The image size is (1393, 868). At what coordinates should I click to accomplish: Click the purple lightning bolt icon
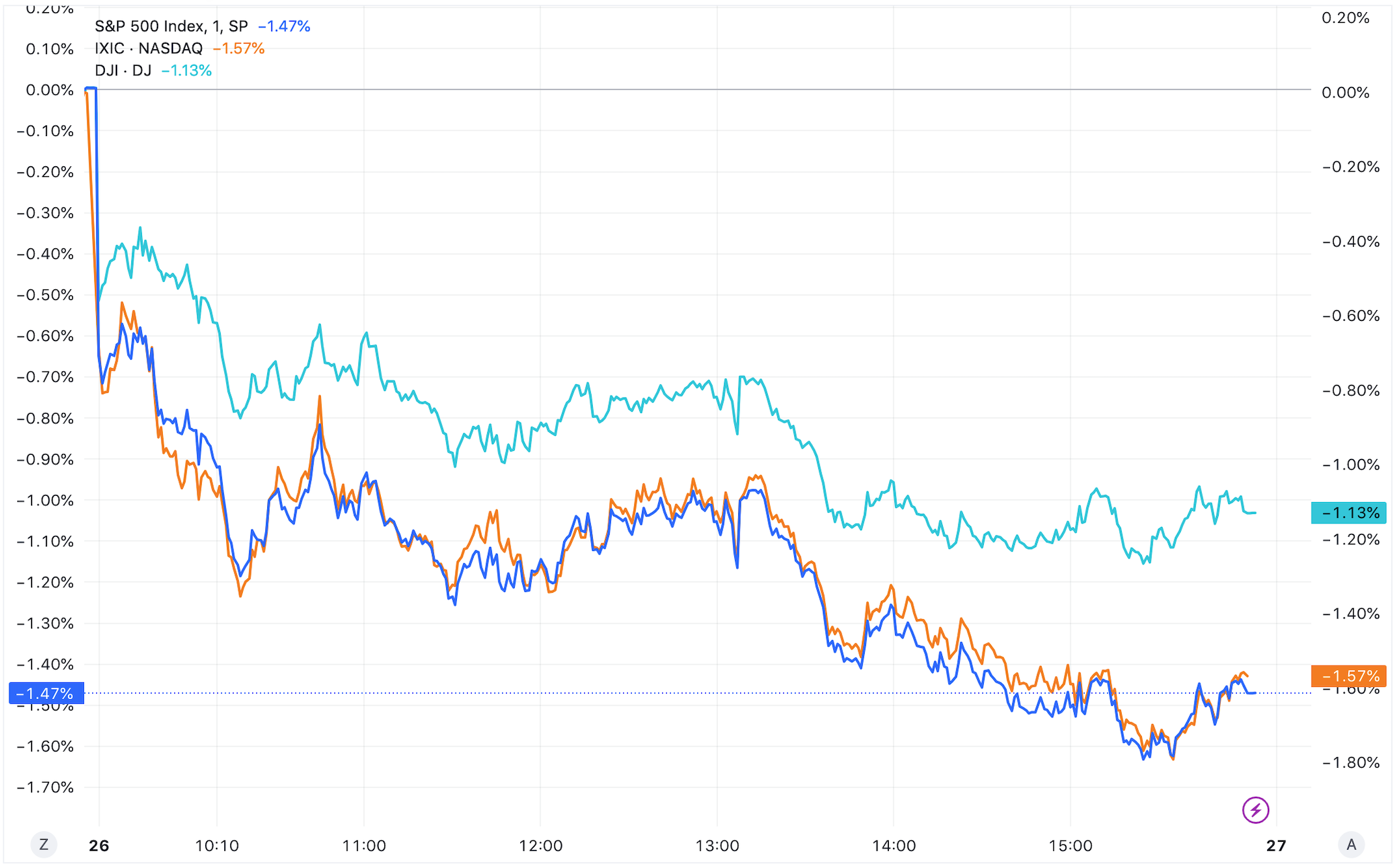1255,809
